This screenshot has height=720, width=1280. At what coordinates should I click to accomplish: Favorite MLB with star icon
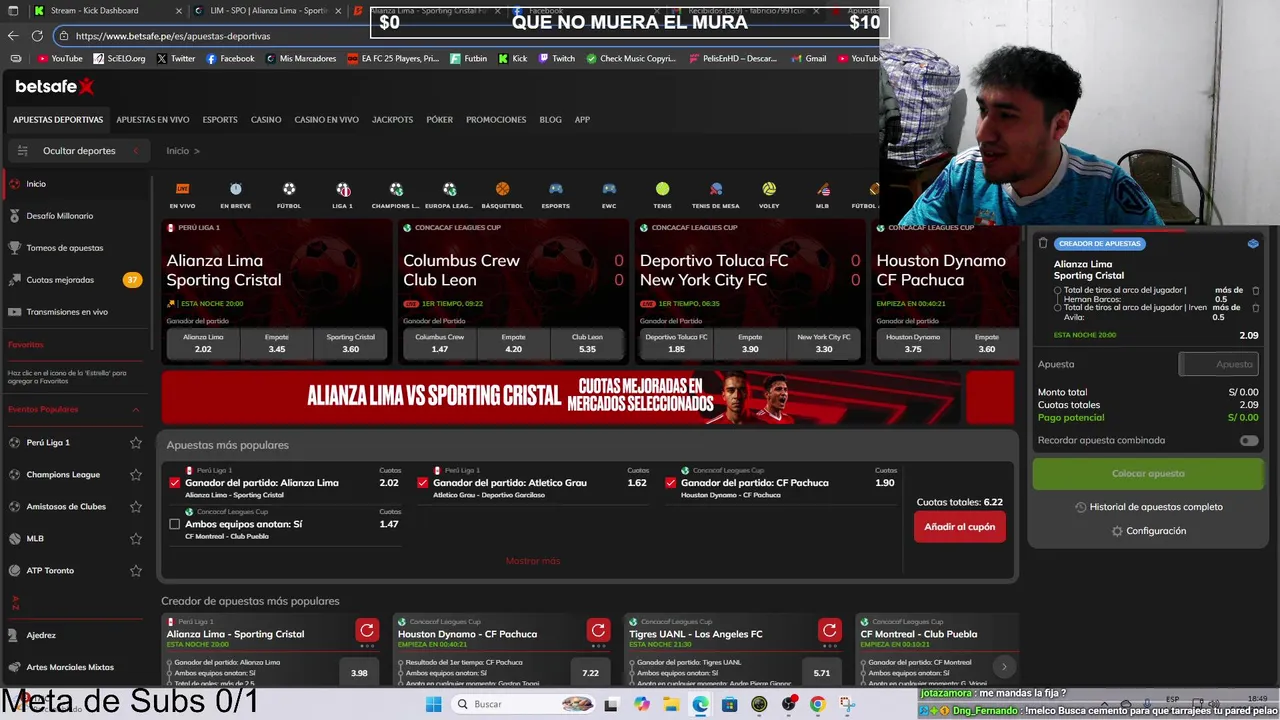135,538
